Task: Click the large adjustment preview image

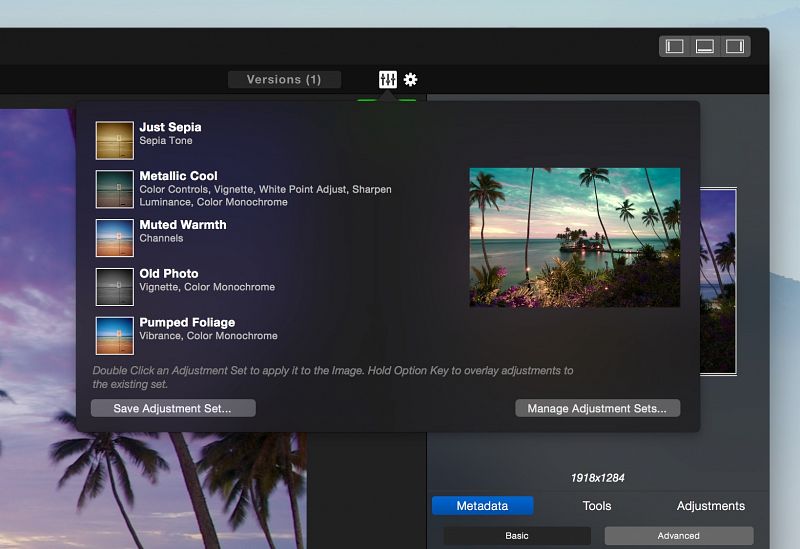Action: pos(574,237)
